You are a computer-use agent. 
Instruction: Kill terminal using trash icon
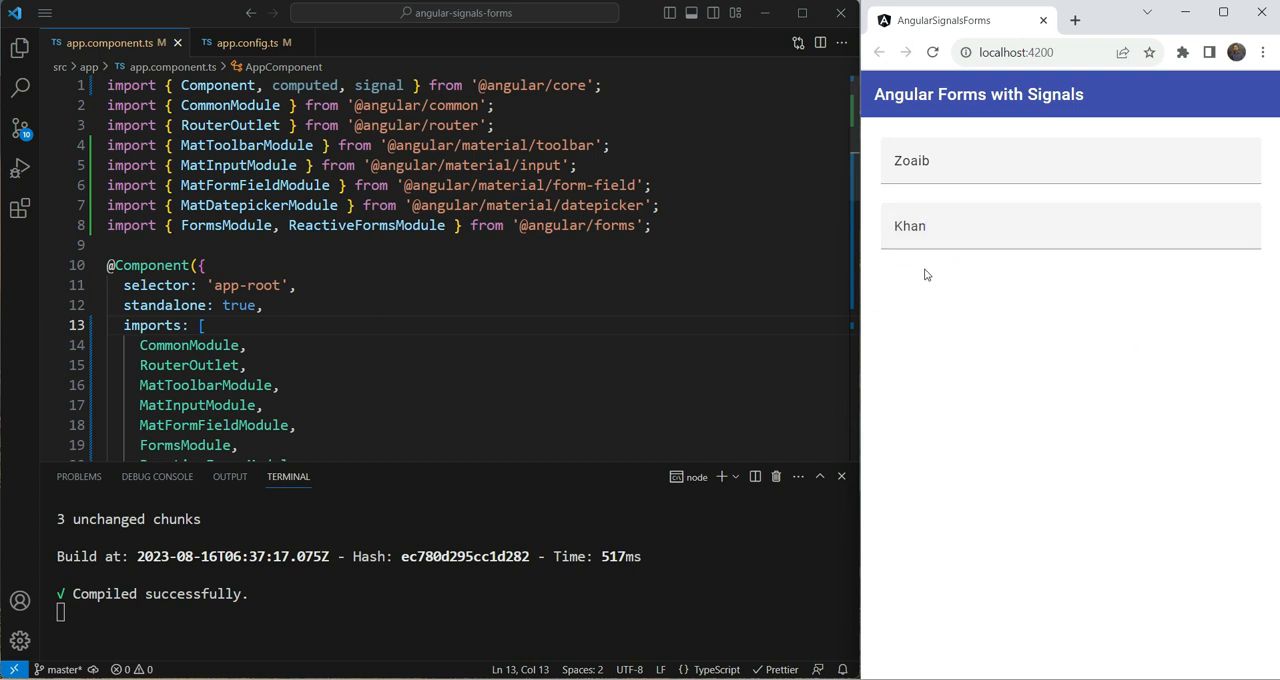coord(776,477)
